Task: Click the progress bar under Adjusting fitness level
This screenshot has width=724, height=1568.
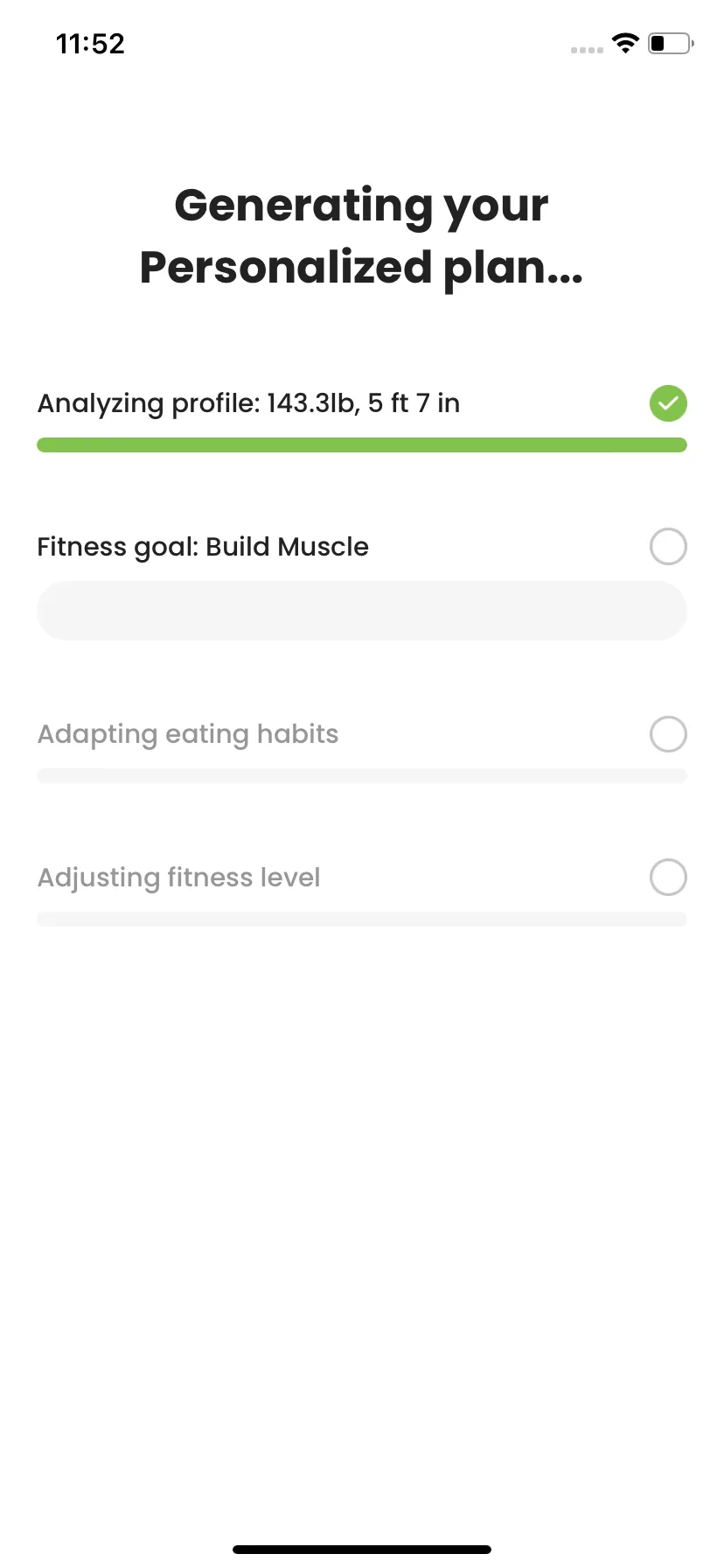Action: coord(362,920)
